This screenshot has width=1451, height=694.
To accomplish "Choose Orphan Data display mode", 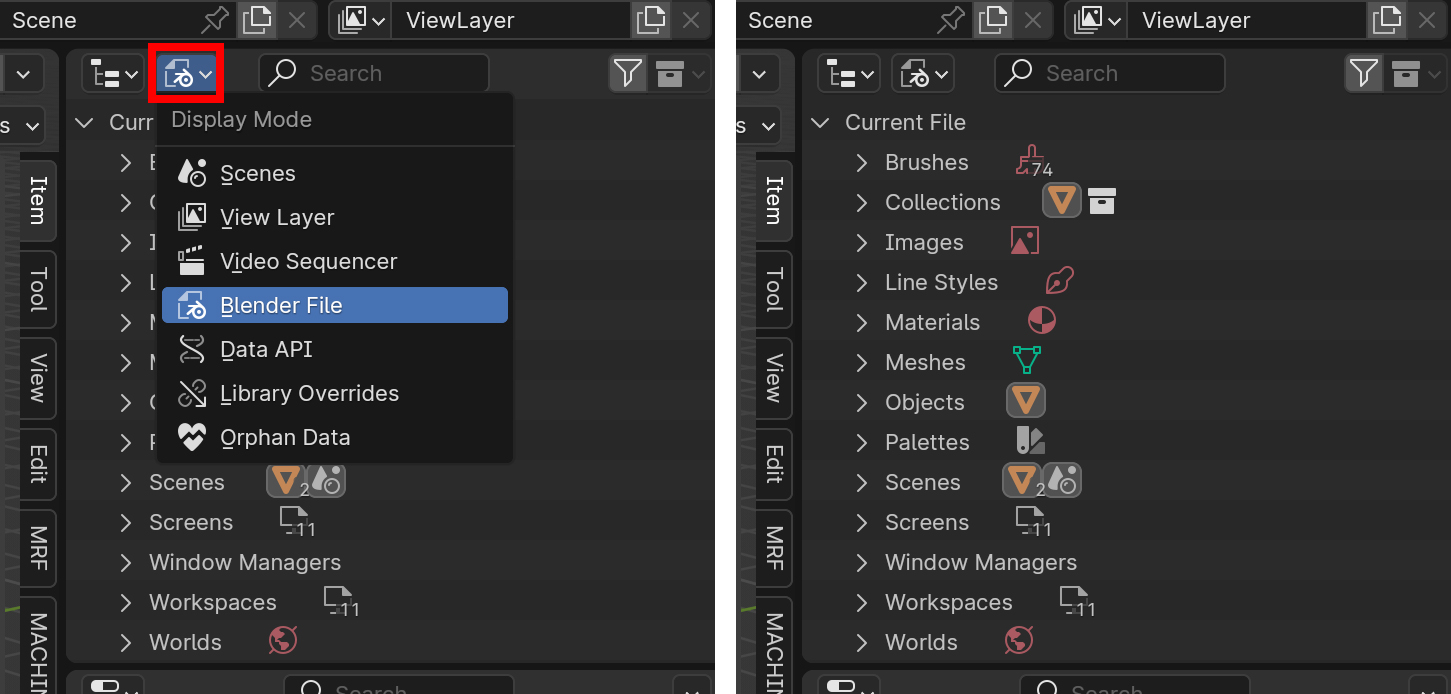I will pyautogui.click(x=335, y=437).
